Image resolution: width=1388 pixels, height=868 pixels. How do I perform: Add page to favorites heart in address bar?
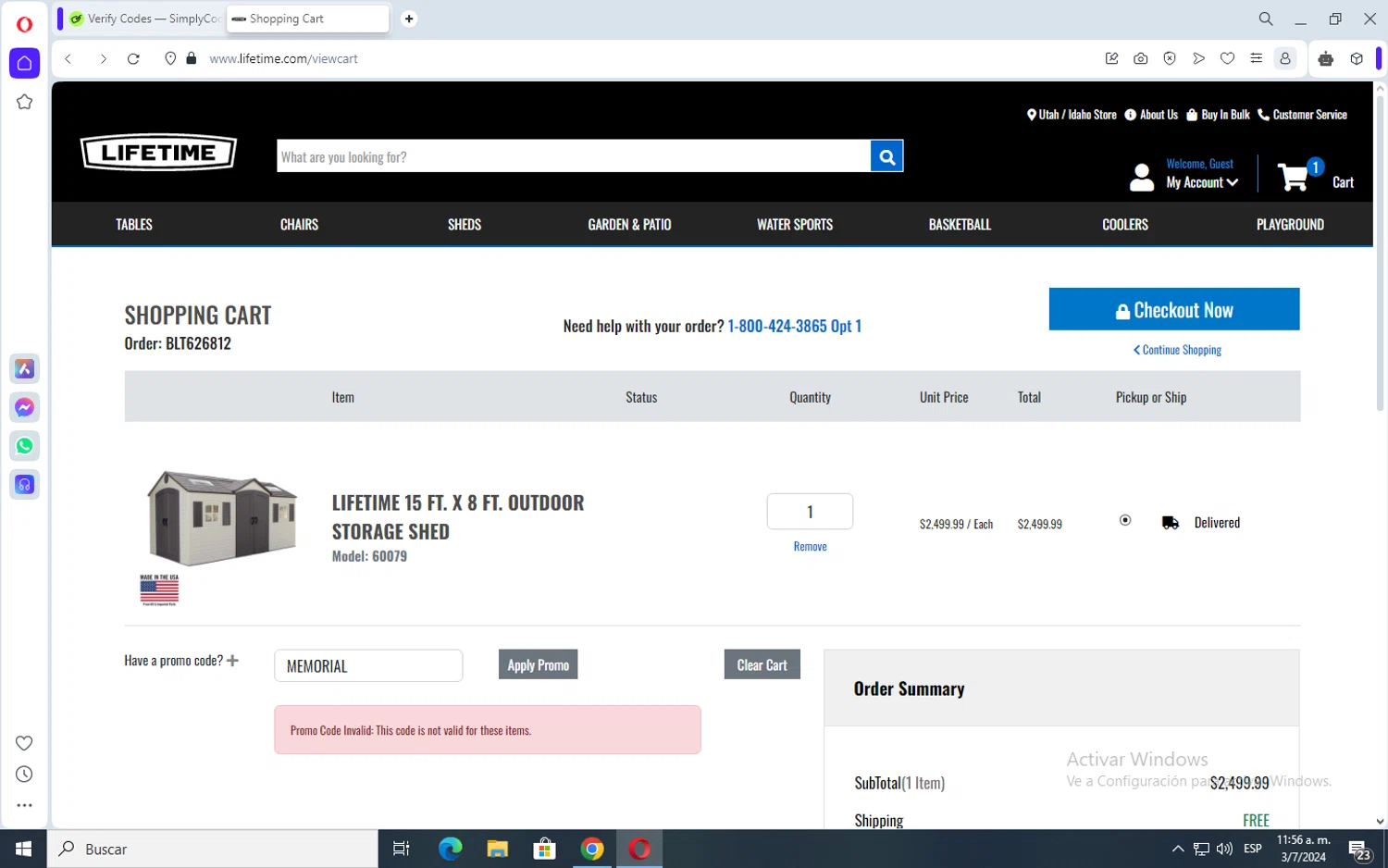pos(1227,58)
